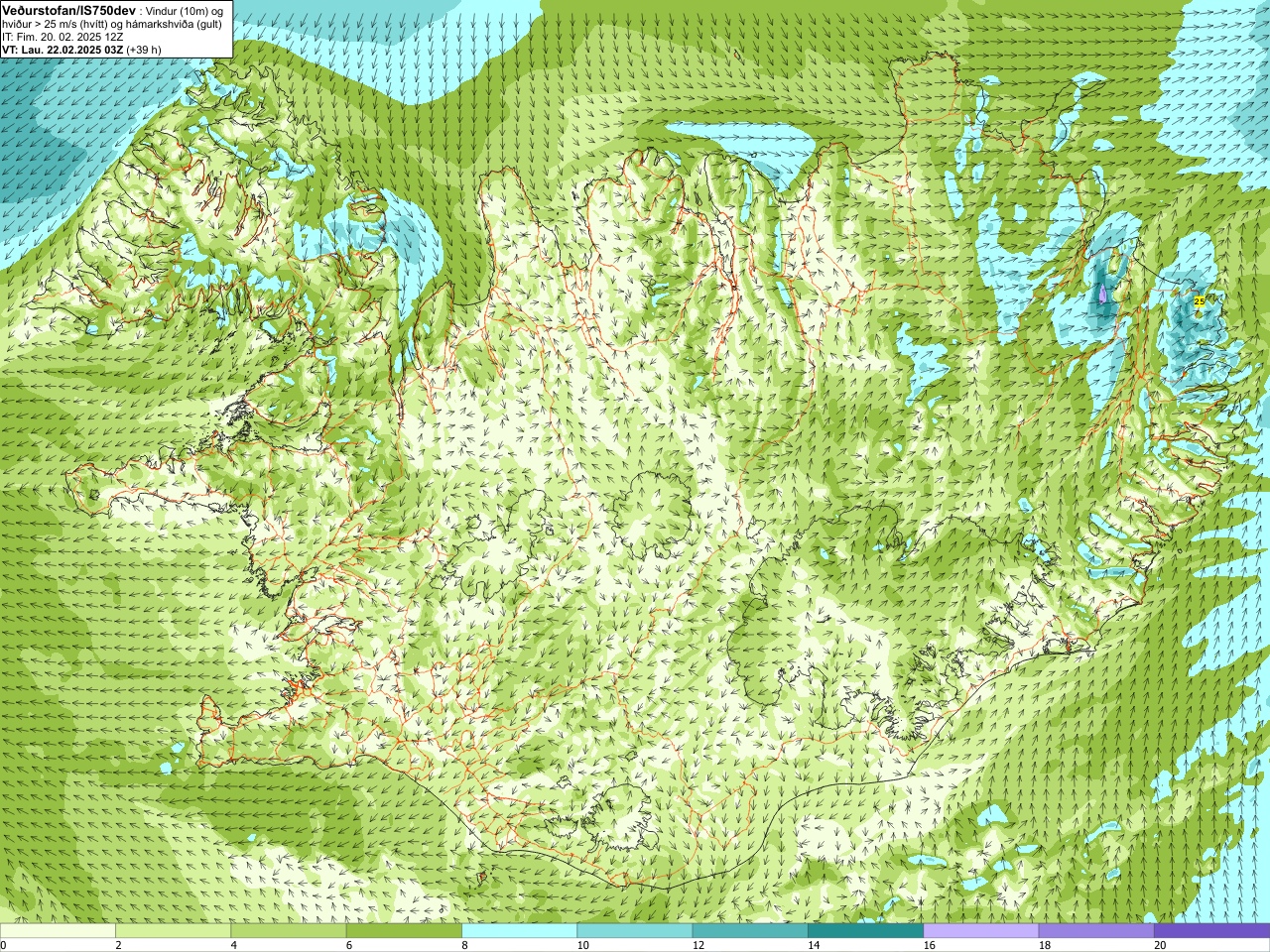This screenshot has height=952, width=1270.
Task: Select the 'Vindur (10m) og' text in the info box
Action: click(185, 11)
